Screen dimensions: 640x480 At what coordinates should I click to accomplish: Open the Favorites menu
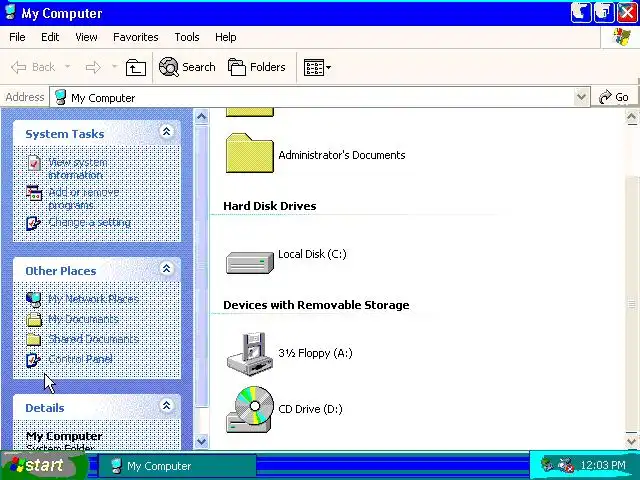pos(136,37)
